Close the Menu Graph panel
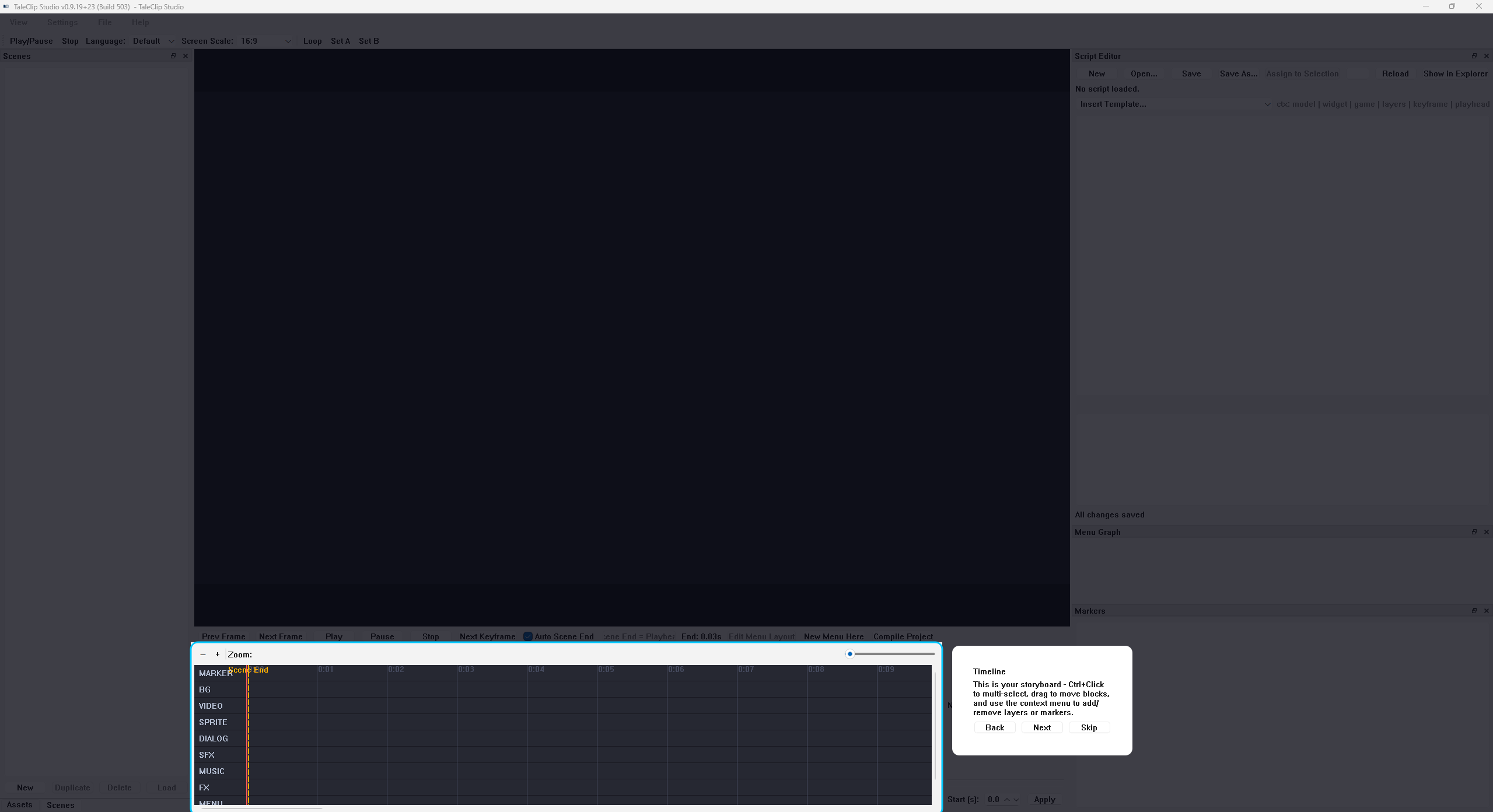Screen dimensions: 1493x812 1486,532
